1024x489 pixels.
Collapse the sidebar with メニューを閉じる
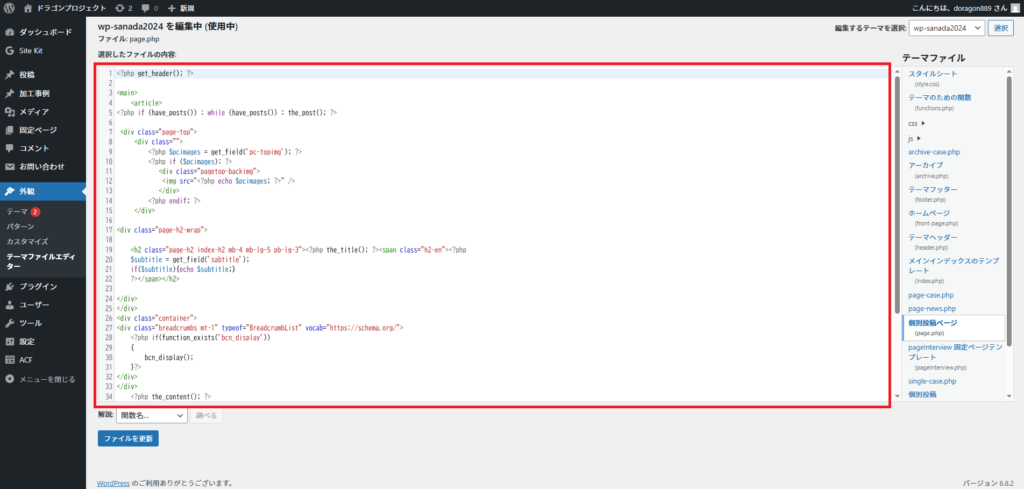coord(46,379)
